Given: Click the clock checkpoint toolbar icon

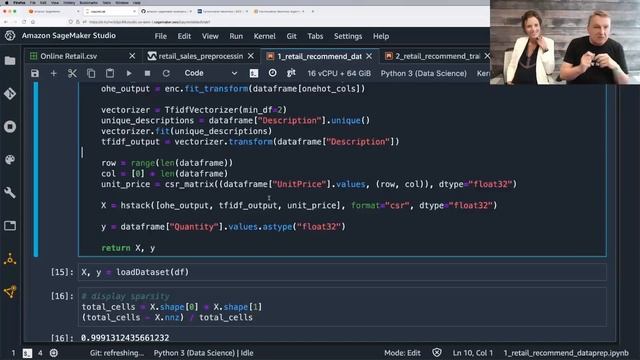Looking at the screenshot, I should click(x=272, y=73).
